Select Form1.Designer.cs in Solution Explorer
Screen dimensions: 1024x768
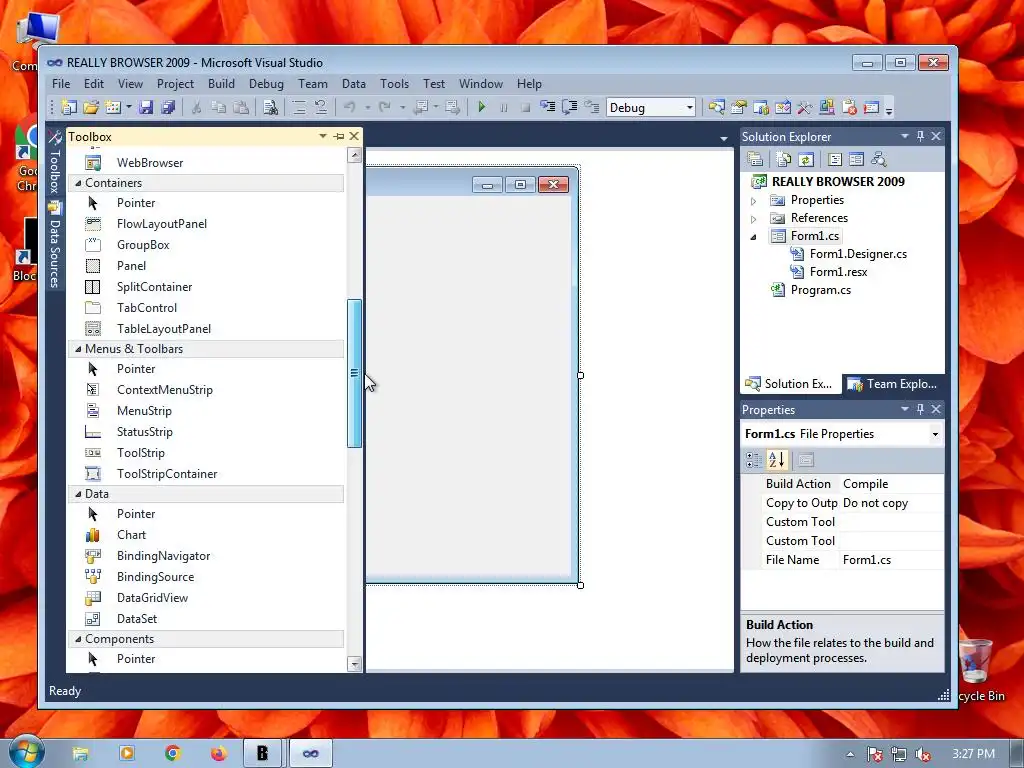click(x=857, y=254)
